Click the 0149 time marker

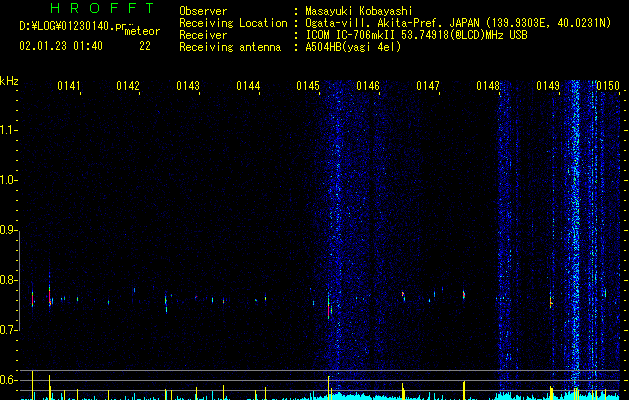pyautogui.click(x=548, y=86)
